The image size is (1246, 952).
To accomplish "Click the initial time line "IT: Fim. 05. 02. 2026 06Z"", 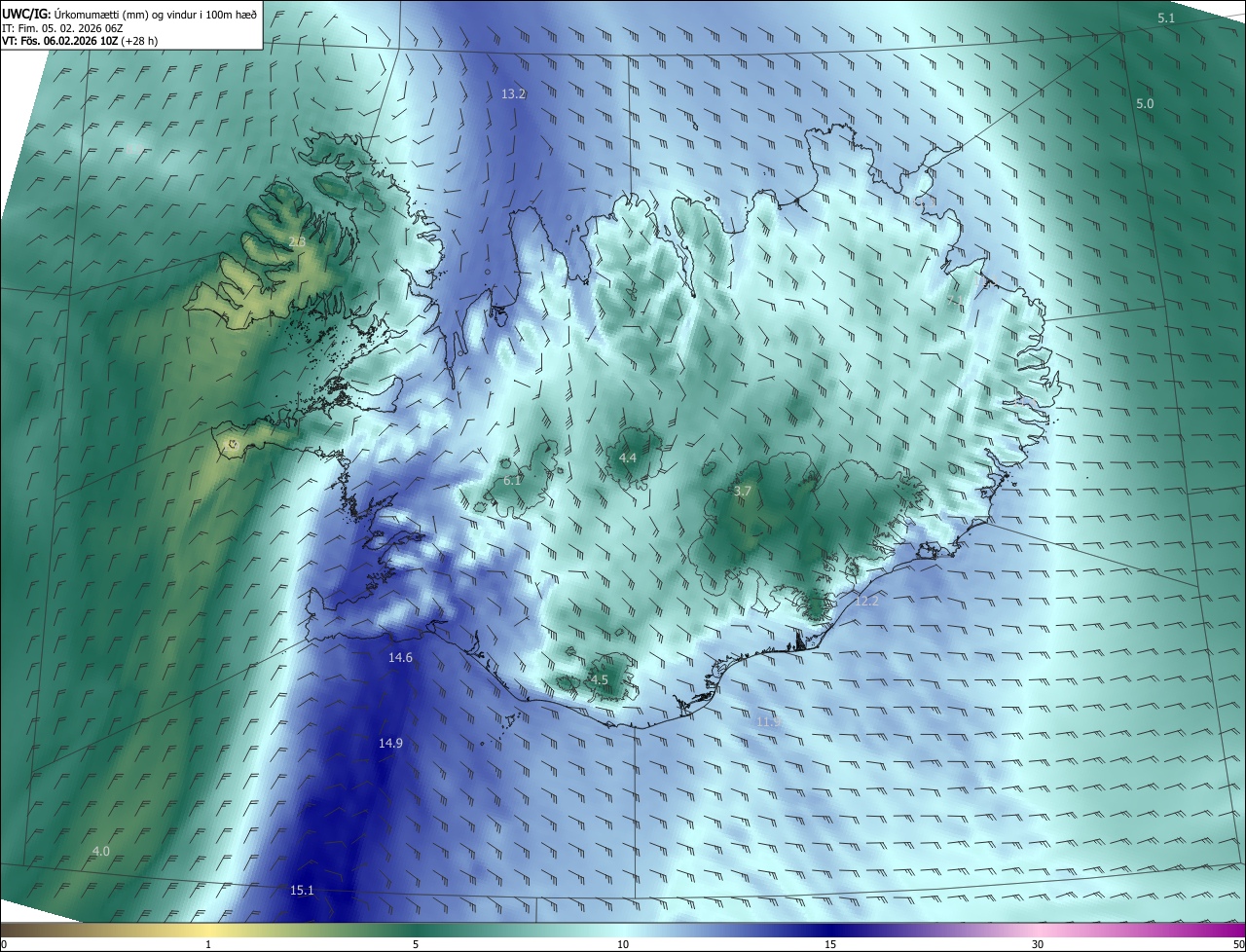I will 61,28.
